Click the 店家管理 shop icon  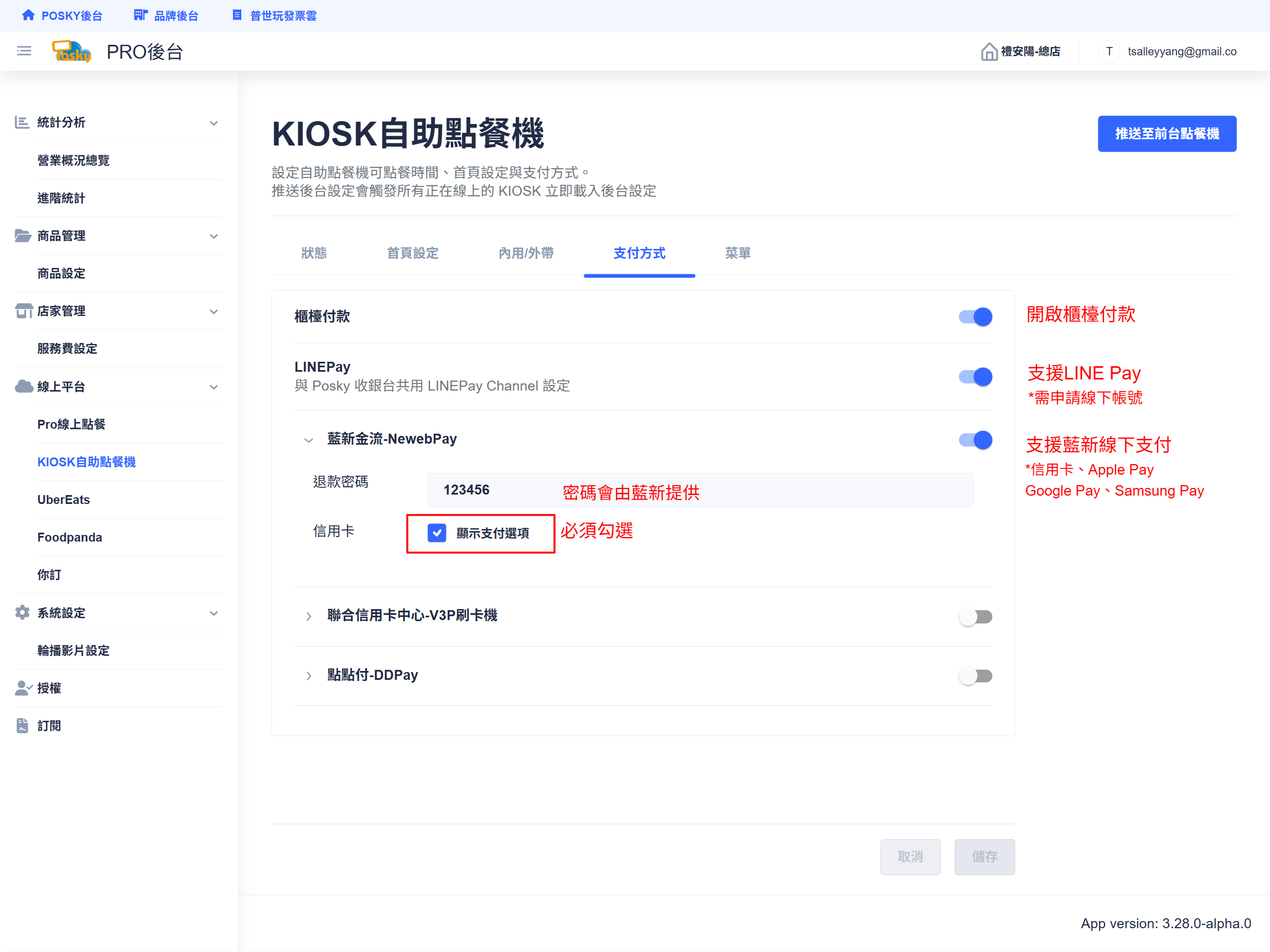click(24, 310)
